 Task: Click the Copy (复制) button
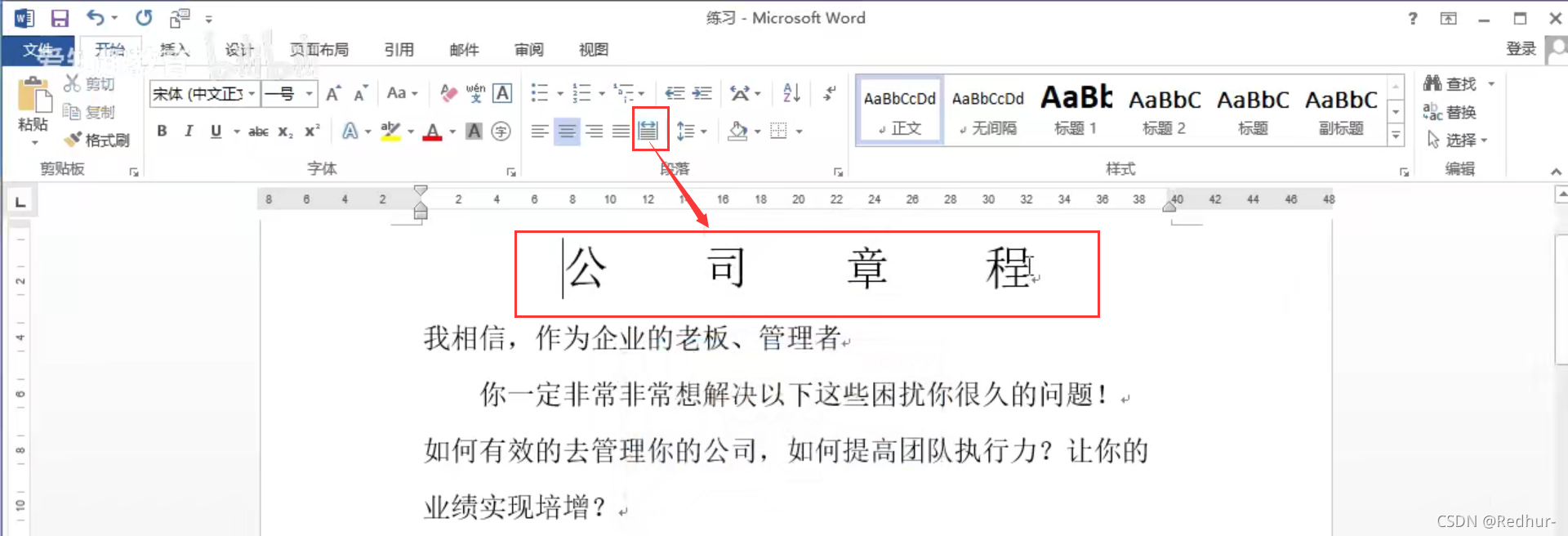pos(89,112)
